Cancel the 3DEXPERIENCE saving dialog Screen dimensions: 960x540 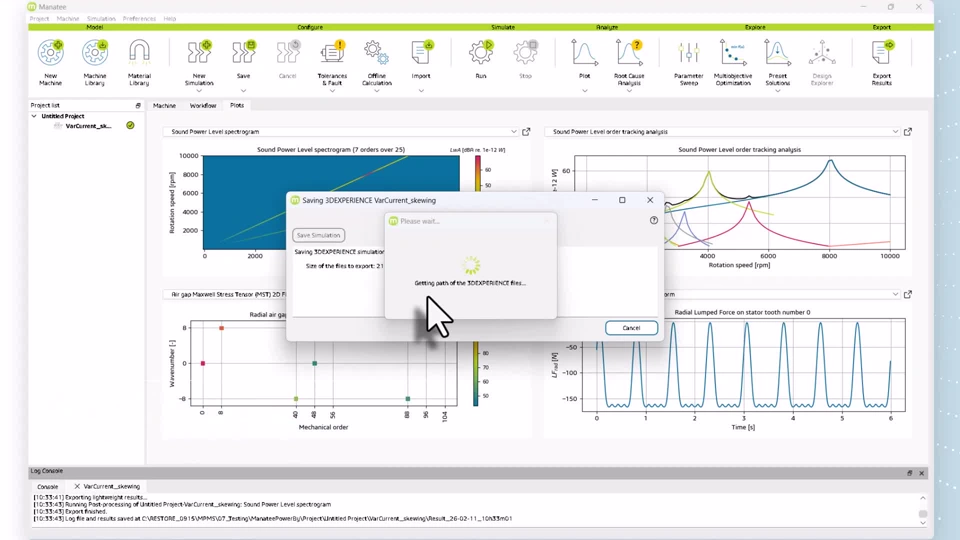click(x=631, y=328)
